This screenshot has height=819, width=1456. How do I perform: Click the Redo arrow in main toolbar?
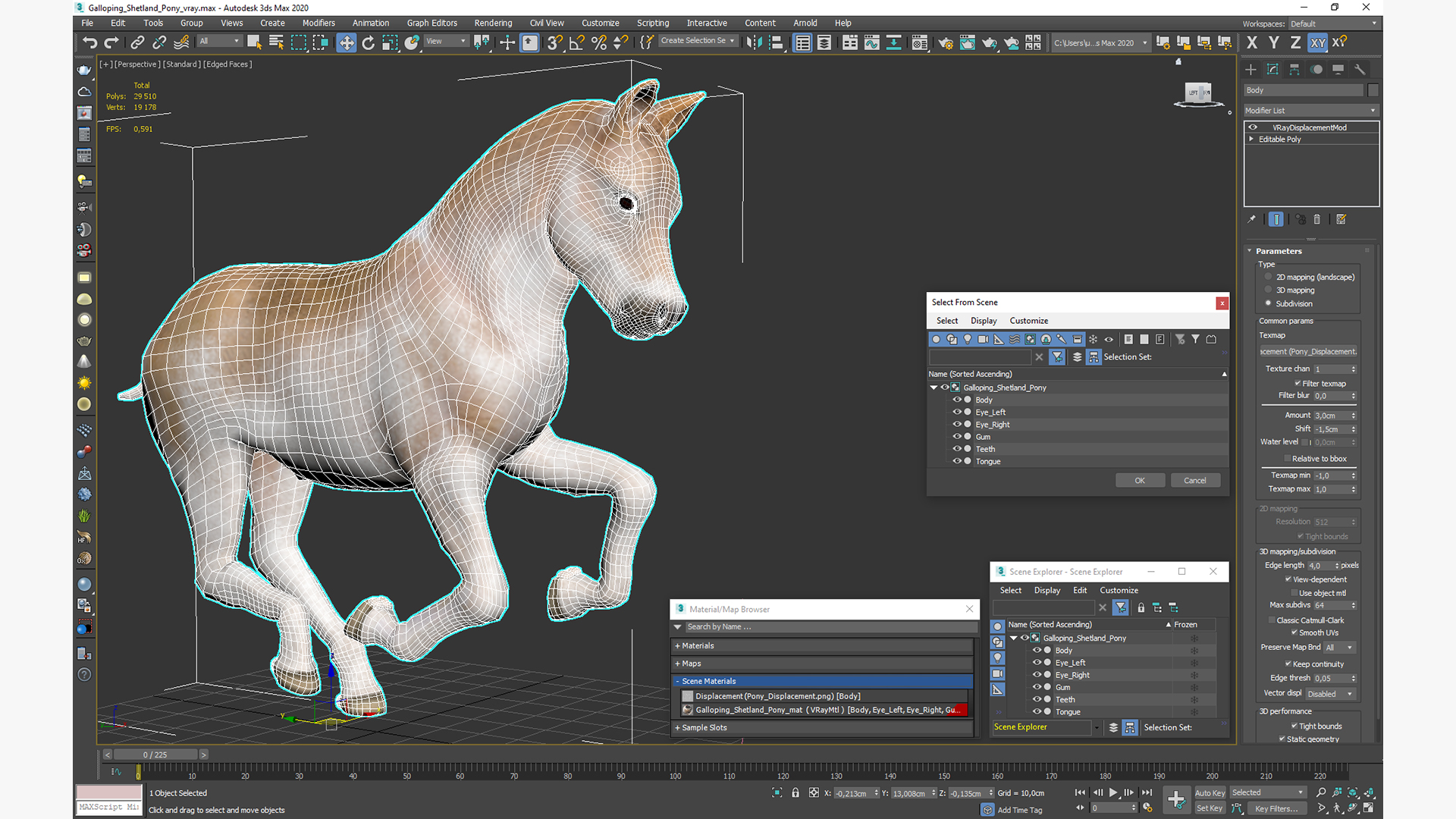[x=111, y=42]
